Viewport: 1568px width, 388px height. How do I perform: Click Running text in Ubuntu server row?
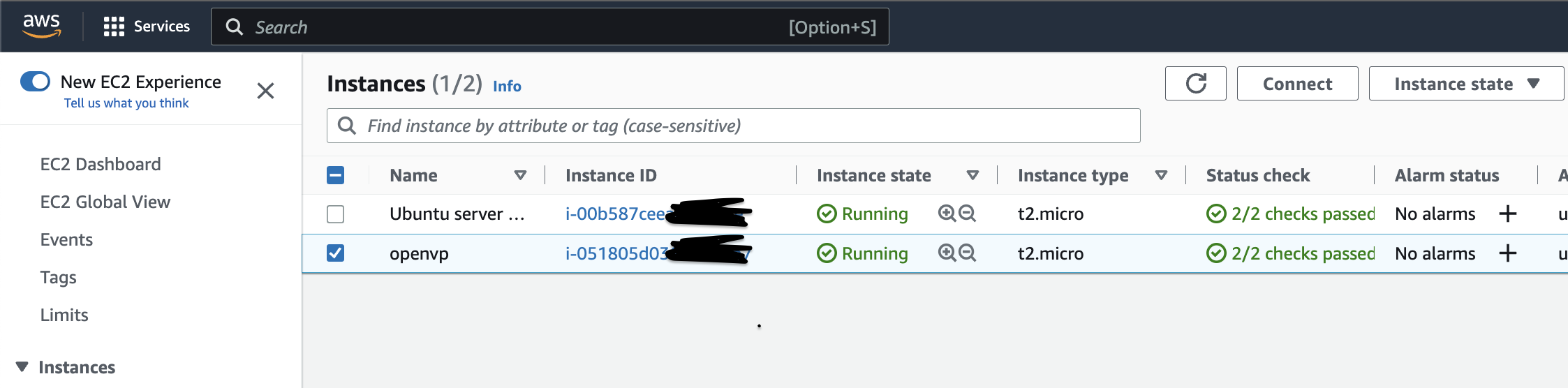875,214
